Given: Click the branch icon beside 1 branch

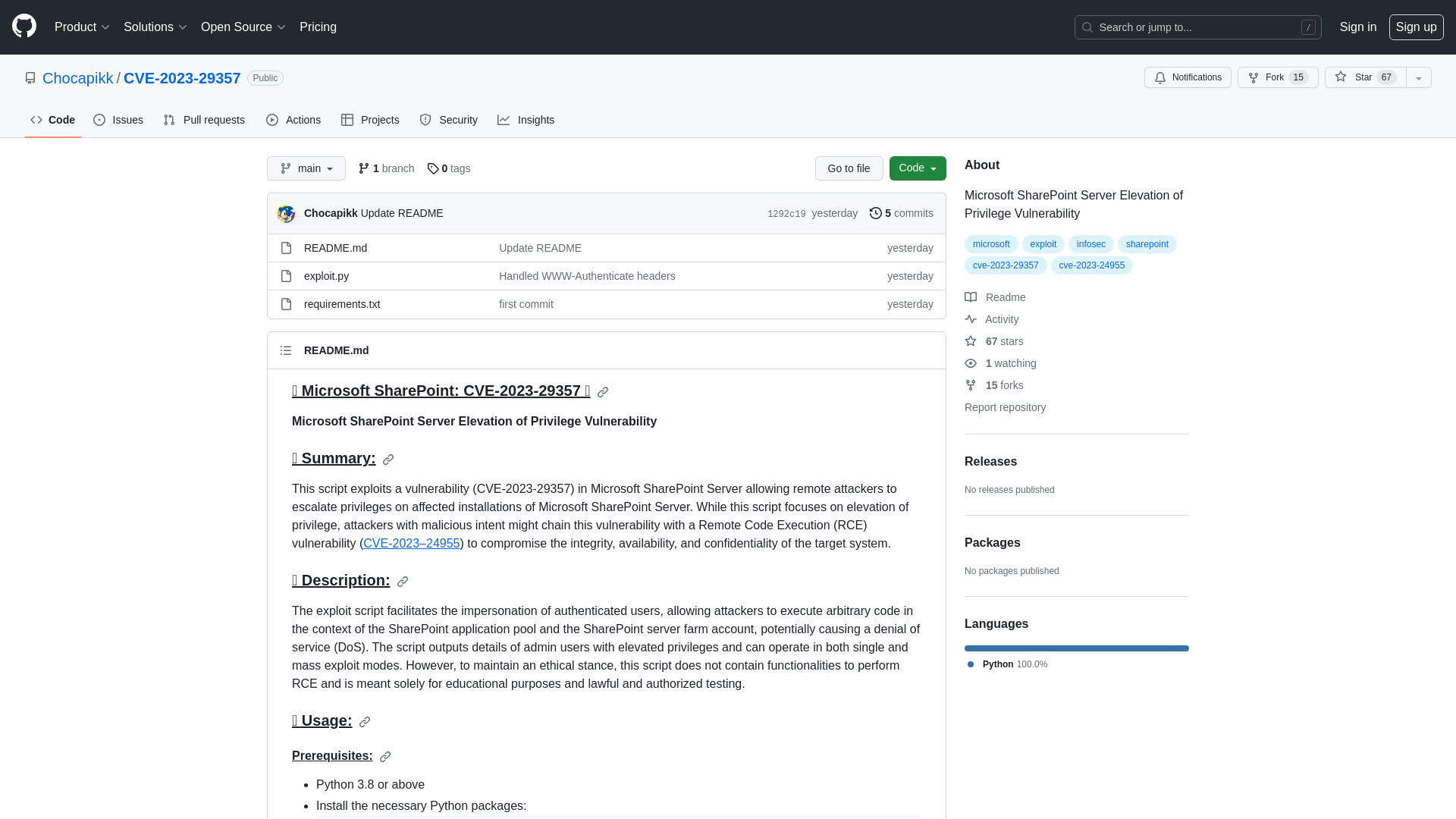Looking at the screenshot, I should 364,168.
